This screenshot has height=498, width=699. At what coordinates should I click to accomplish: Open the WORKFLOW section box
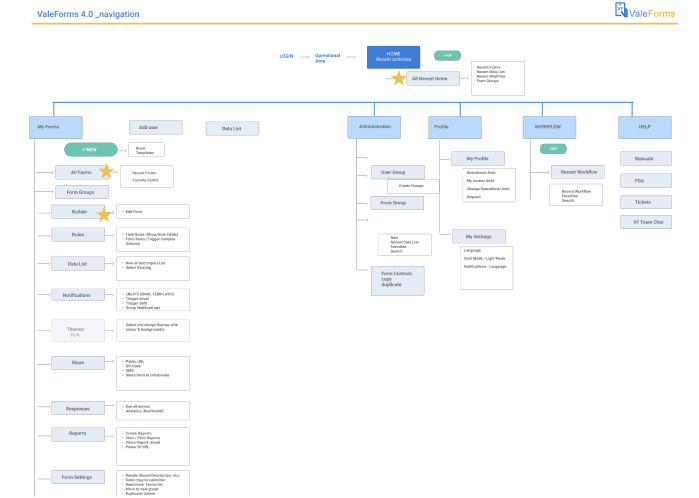click(549, 128)
